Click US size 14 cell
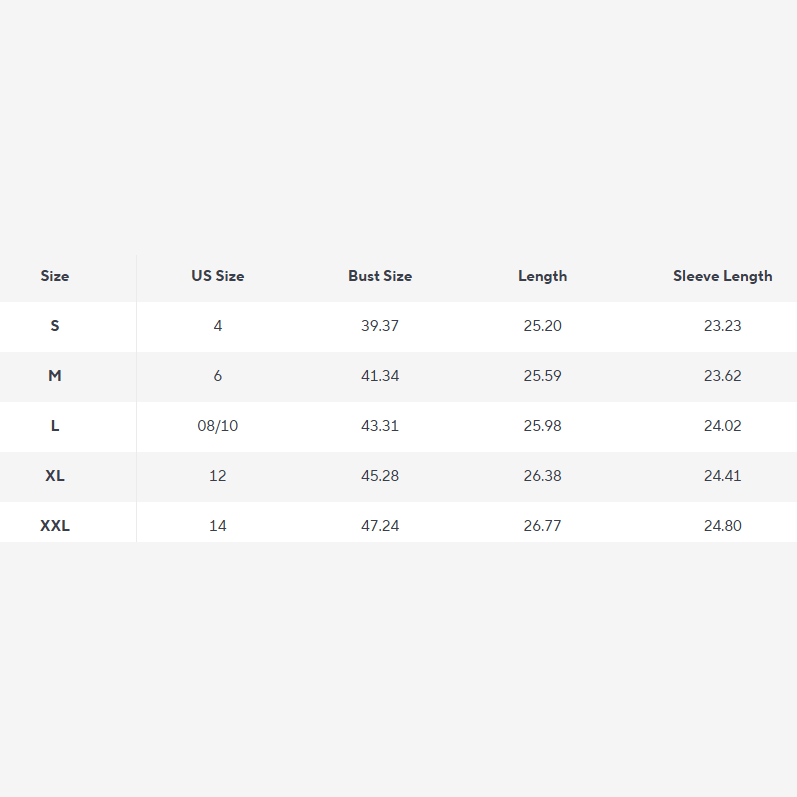Screen dimensions: 797x797 tap(218, 526)
